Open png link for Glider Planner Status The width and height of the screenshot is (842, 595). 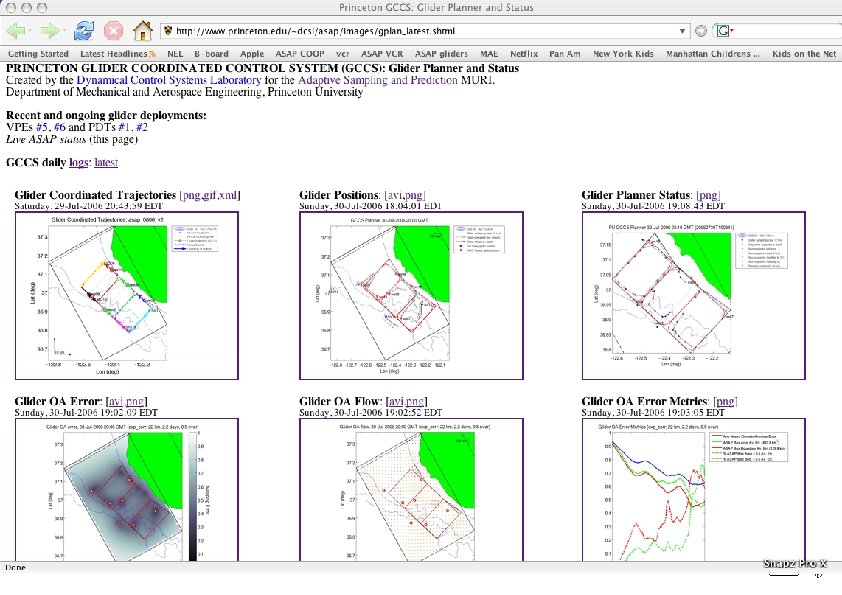708,195
